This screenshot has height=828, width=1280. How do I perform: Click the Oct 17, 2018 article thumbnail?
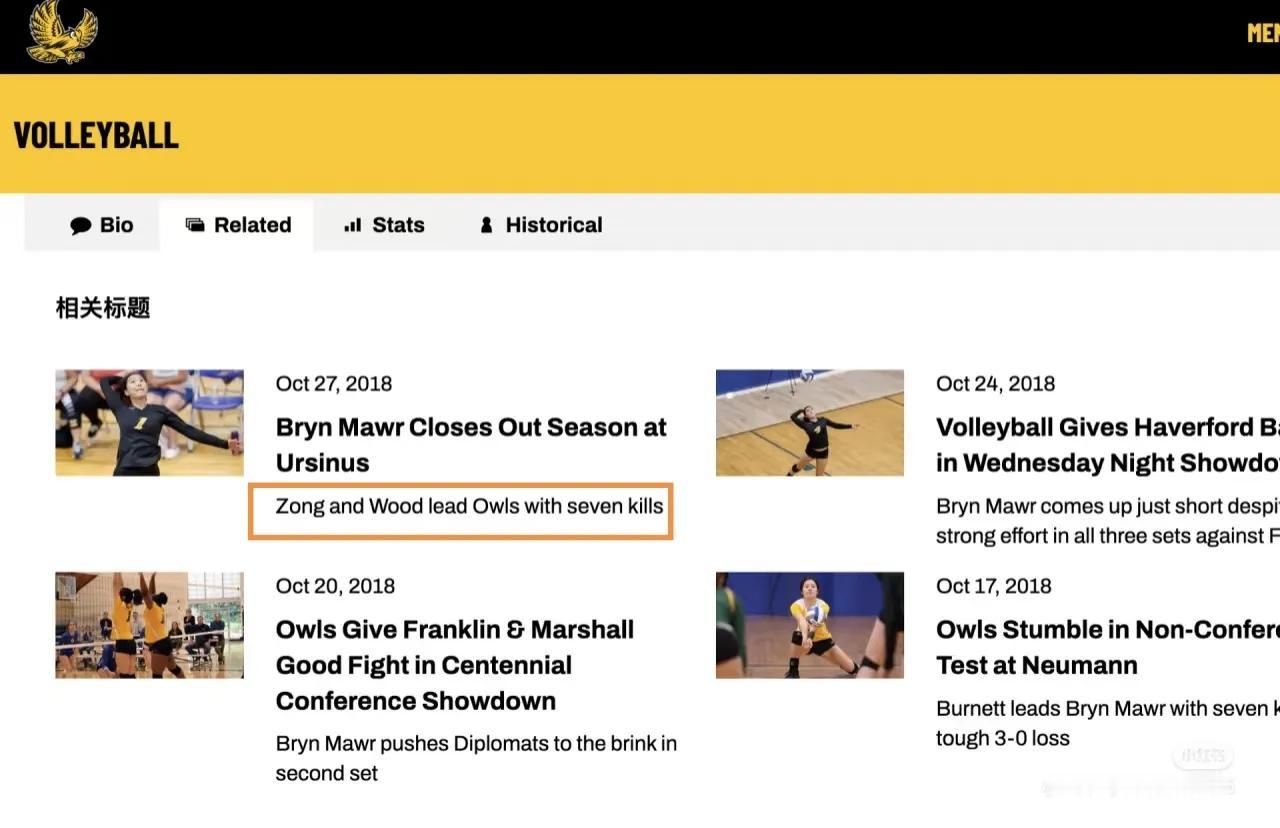(810, 625)
